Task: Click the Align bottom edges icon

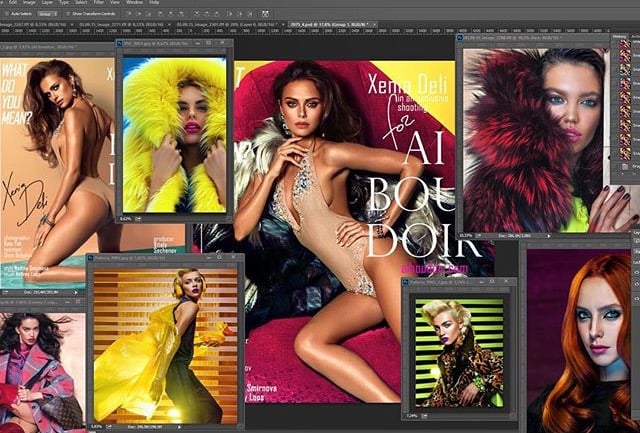Action: [x=149, y=14]
